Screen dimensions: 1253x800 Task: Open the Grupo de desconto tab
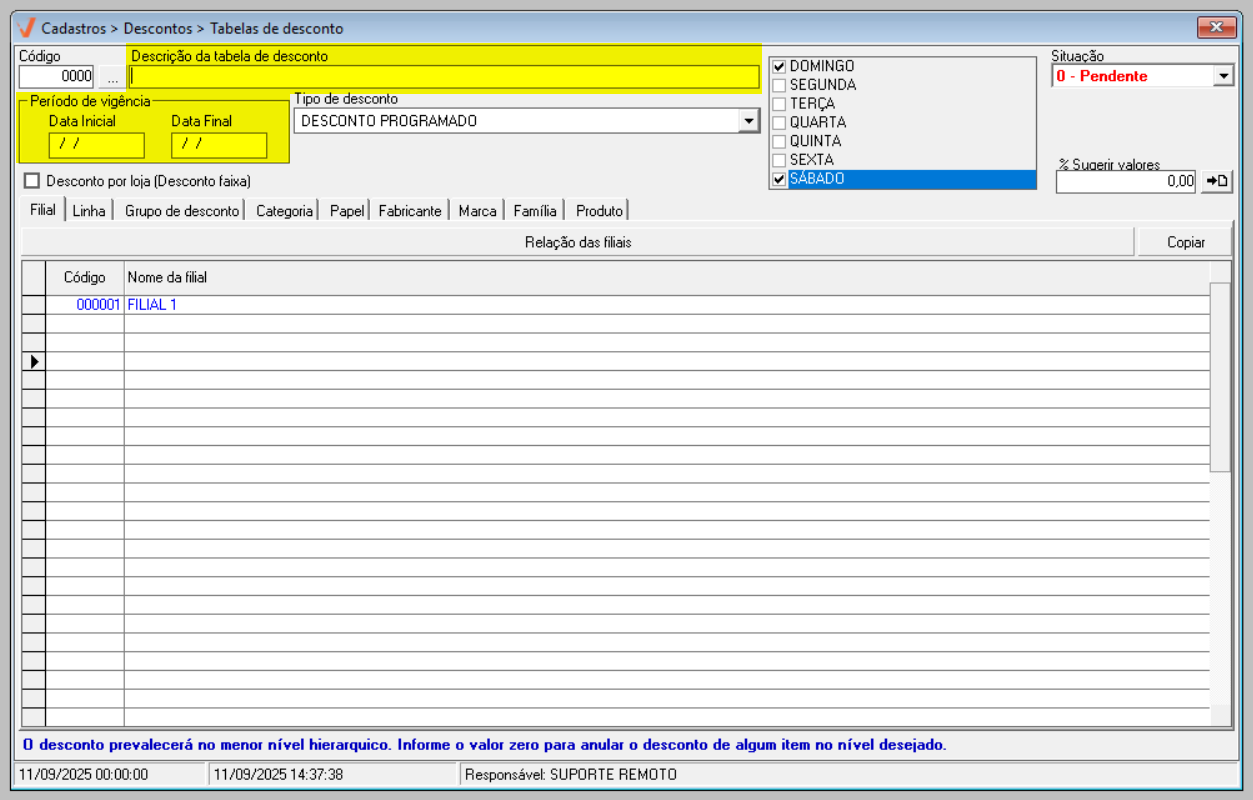181,211
